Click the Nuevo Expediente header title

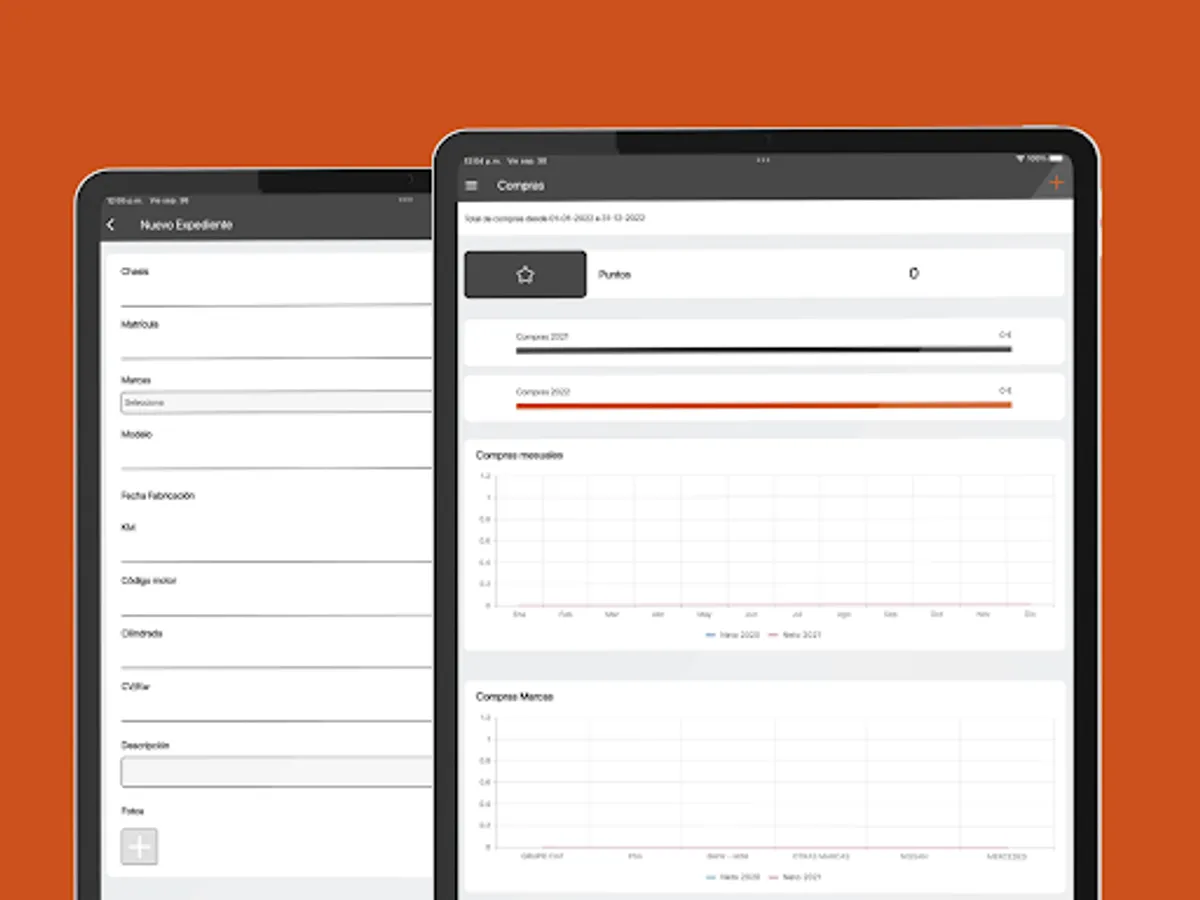coord(186,225)
